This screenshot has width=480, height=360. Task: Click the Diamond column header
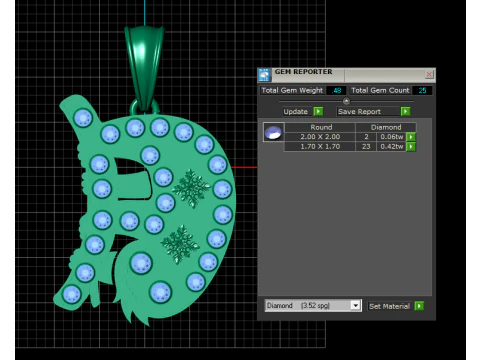(x=386, y=127)
